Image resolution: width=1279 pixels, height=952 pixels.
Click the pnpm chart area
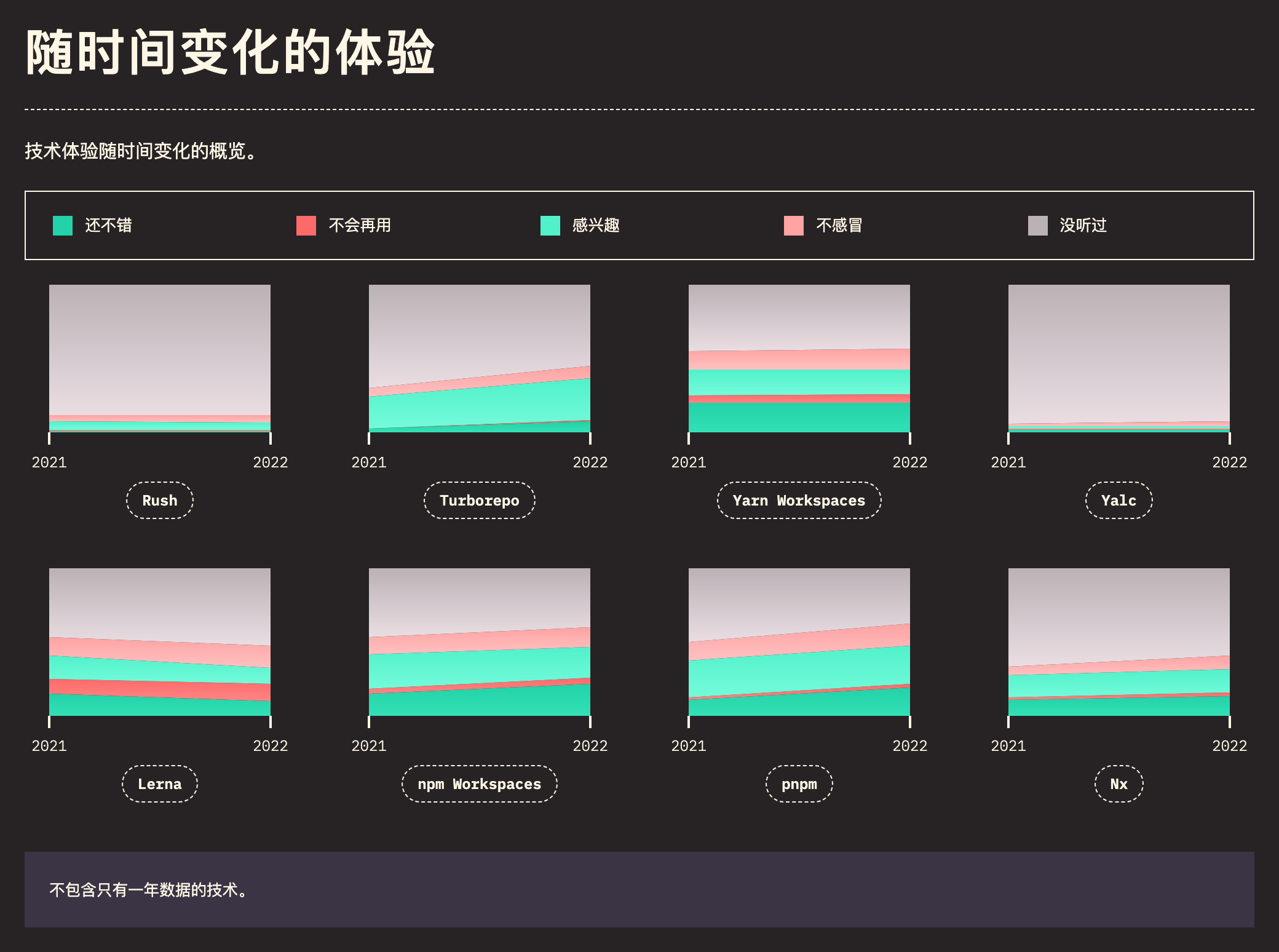click(799, 640)
